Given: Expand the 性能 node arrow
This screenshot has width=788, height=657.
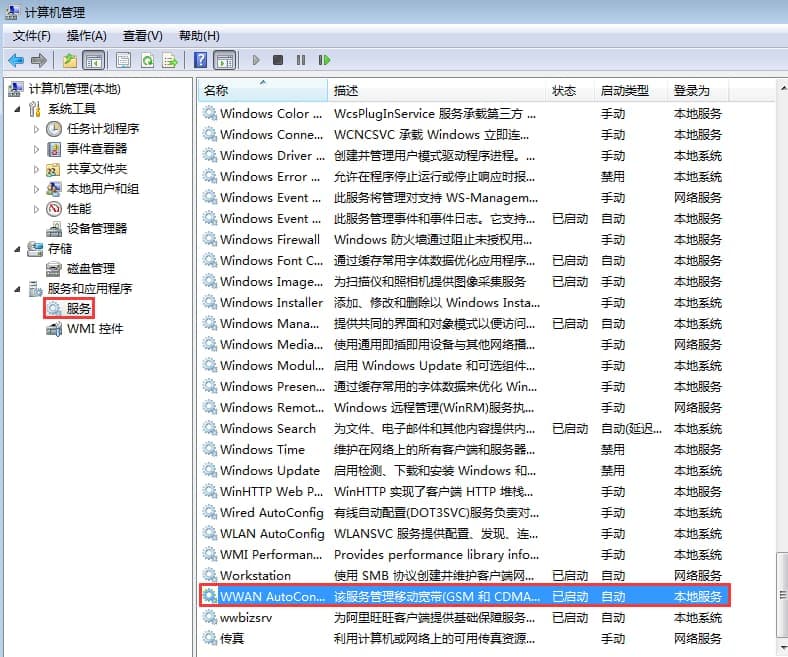Looking at the screenshot, I should [x=36, y=209].
